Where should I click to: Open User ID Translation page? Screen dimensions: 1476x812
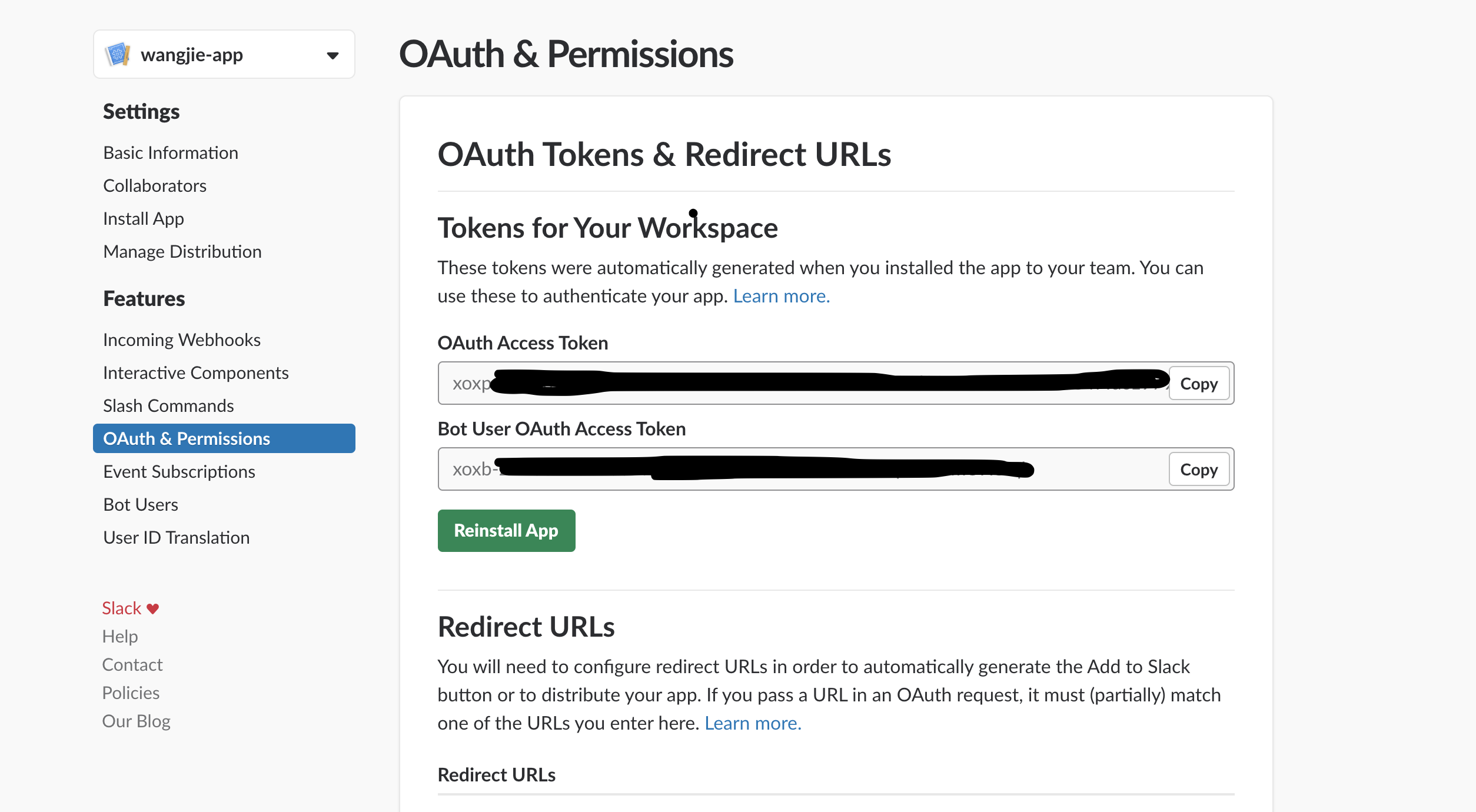pos(177,538)
